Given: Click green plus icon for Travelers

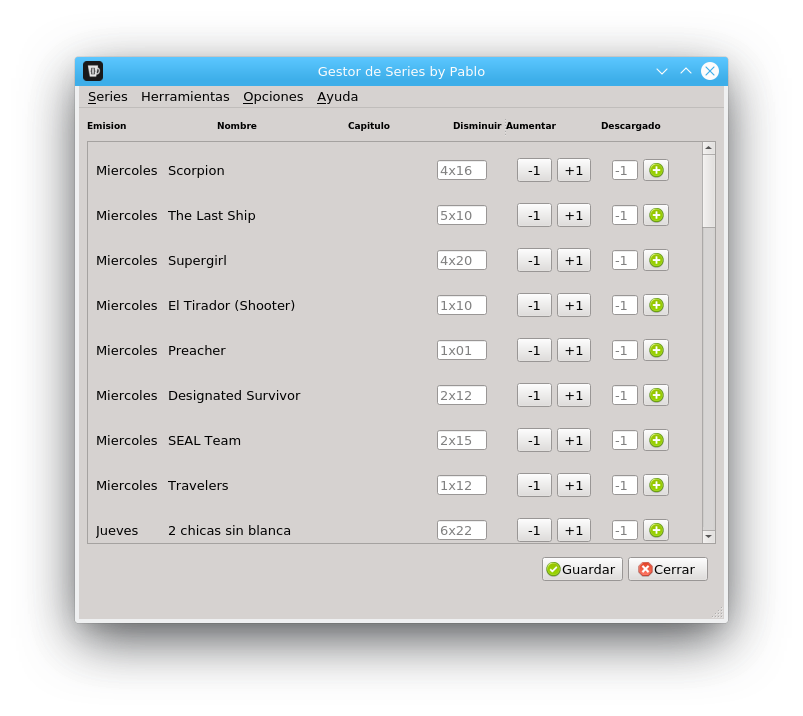Looking at the screenshot, I should coord(656,486).
